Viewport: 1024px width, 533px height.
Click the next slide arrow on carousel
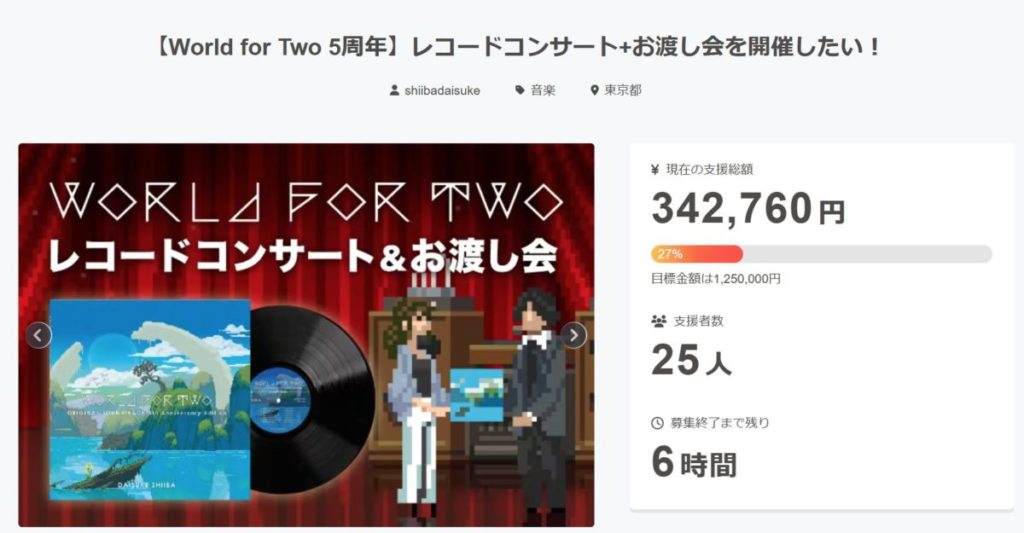[x=573, y=336]
